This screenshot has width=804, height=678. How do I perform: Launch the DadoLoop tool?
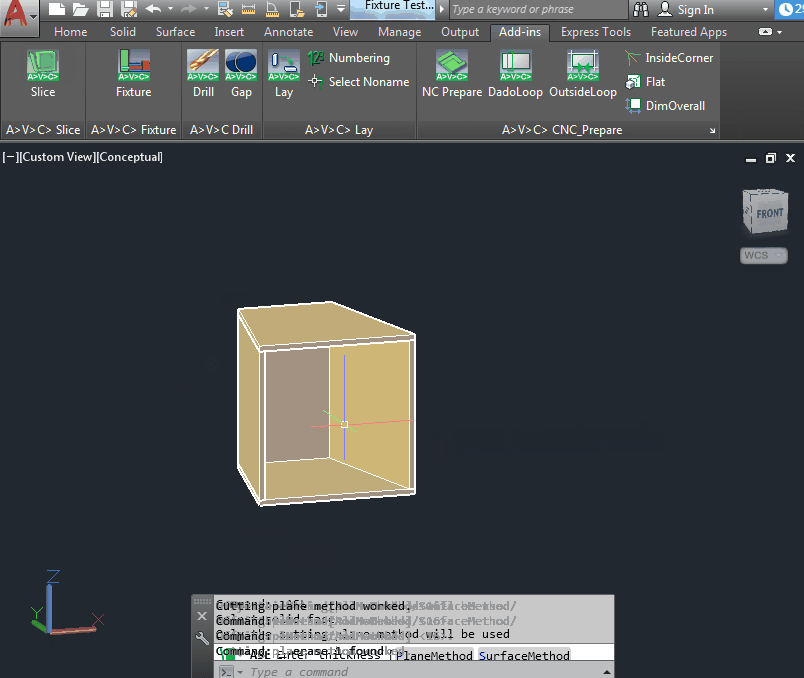click(515, 73)
